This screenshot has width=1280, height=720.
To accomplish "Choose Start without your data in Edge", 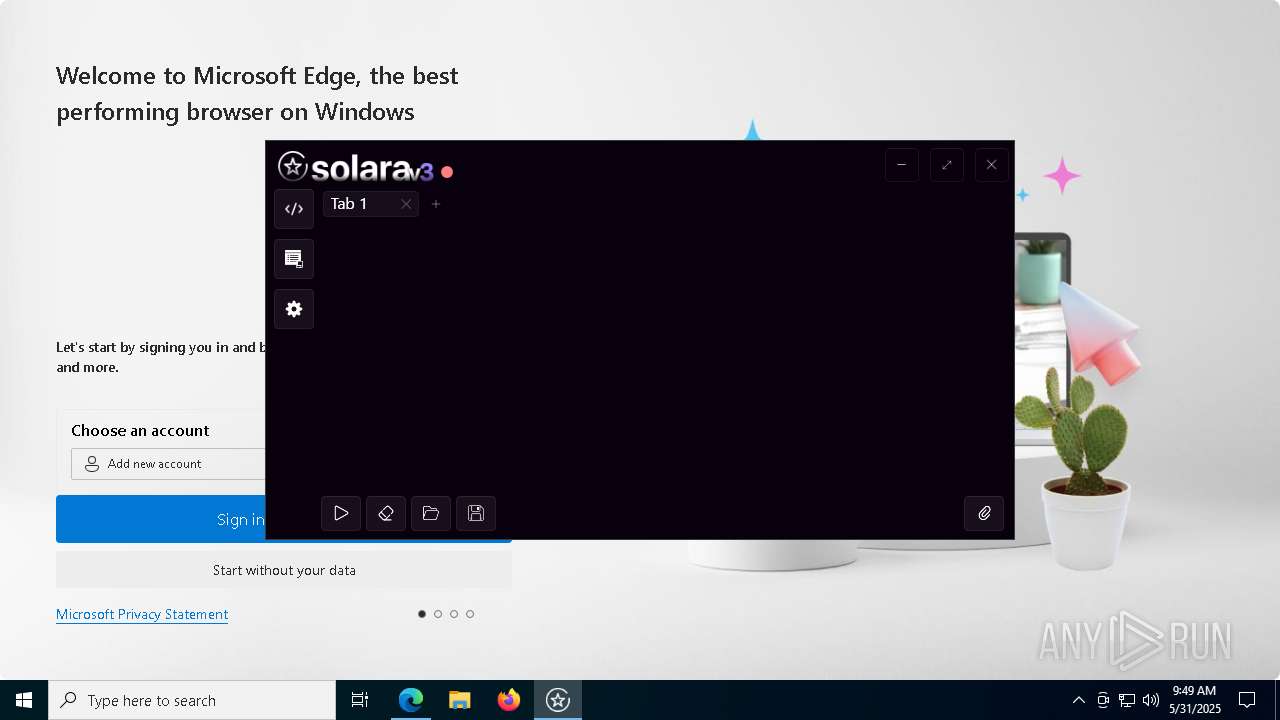I will click(284, 570).
